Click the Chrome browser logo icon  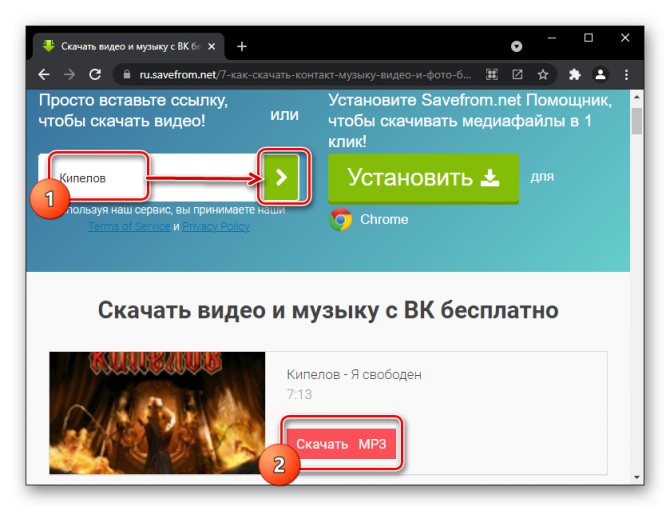341,220
